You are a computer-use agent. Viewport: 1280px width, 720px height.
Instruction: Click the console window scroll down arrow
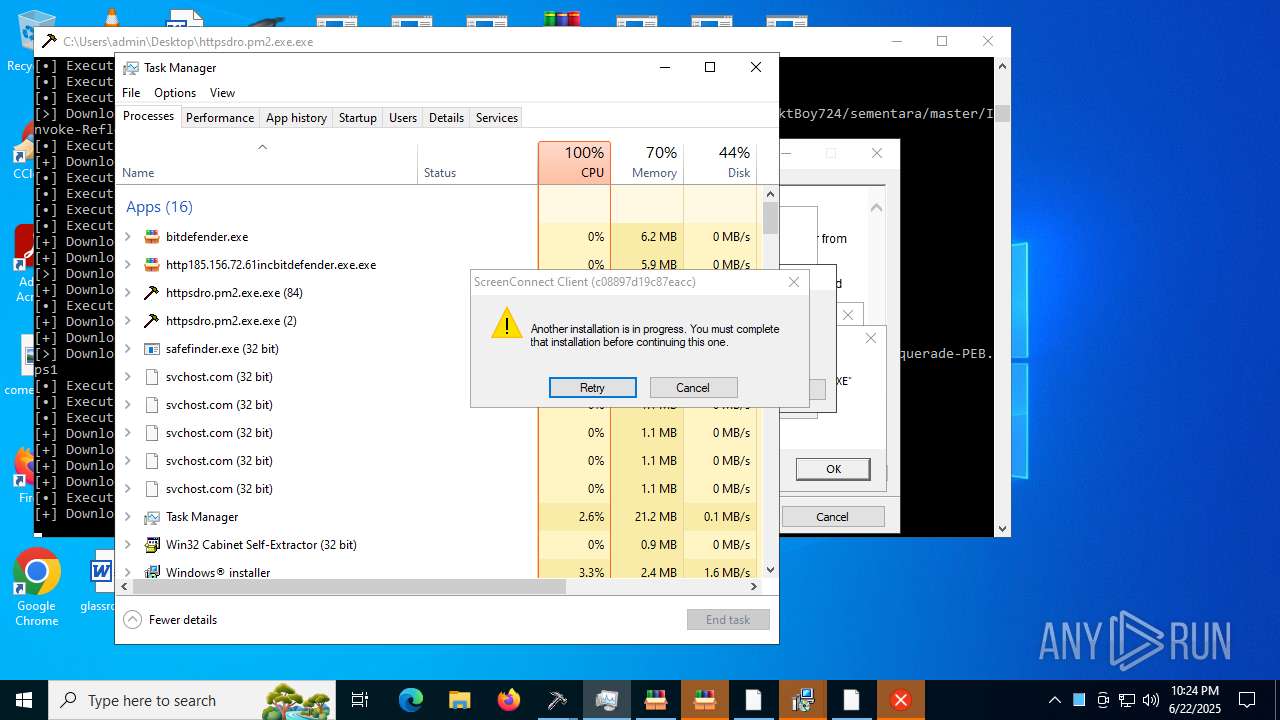1002,528
